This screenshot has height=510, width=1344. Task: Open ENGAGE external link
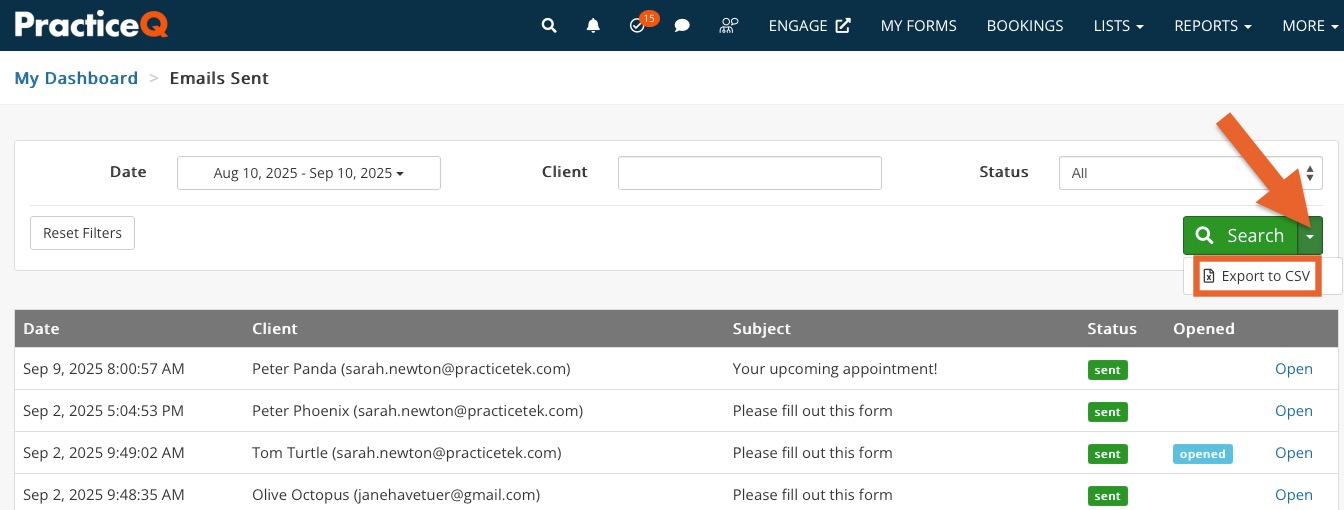[x=809, y=26]
